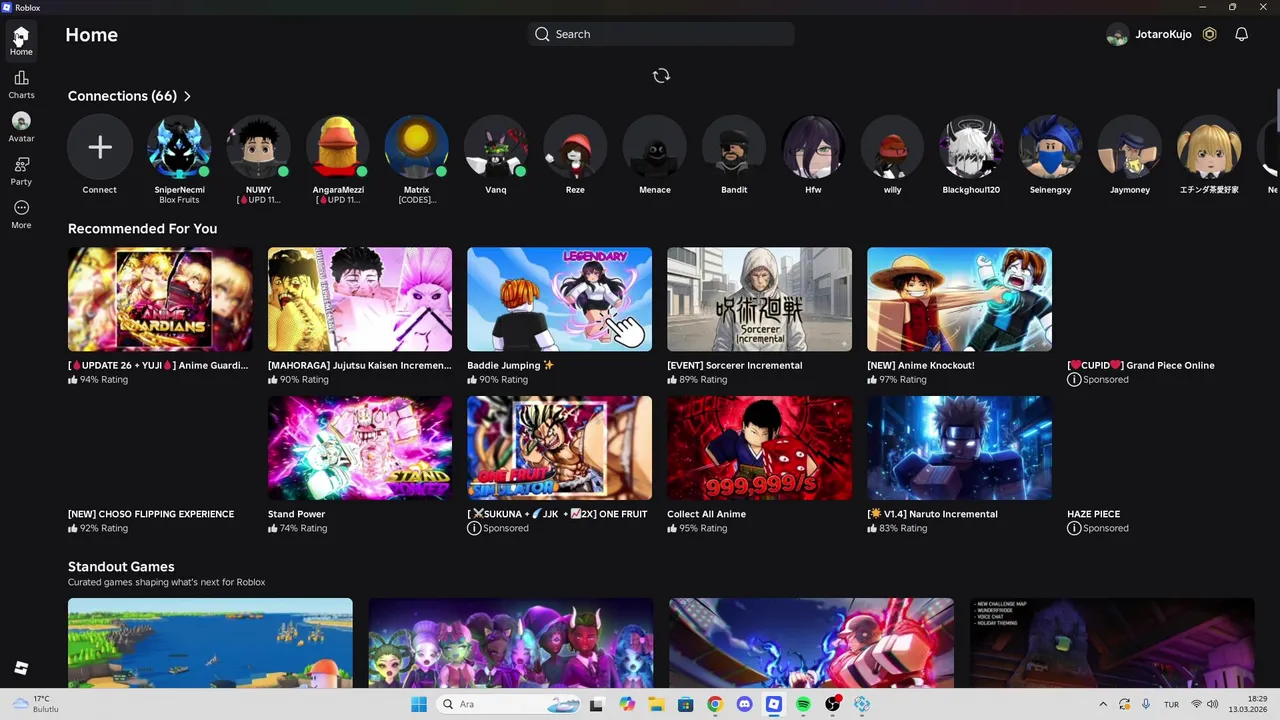Open Blackghoul120's connection avatar
Screen dimensions: 1280x720
click(971, 148)
